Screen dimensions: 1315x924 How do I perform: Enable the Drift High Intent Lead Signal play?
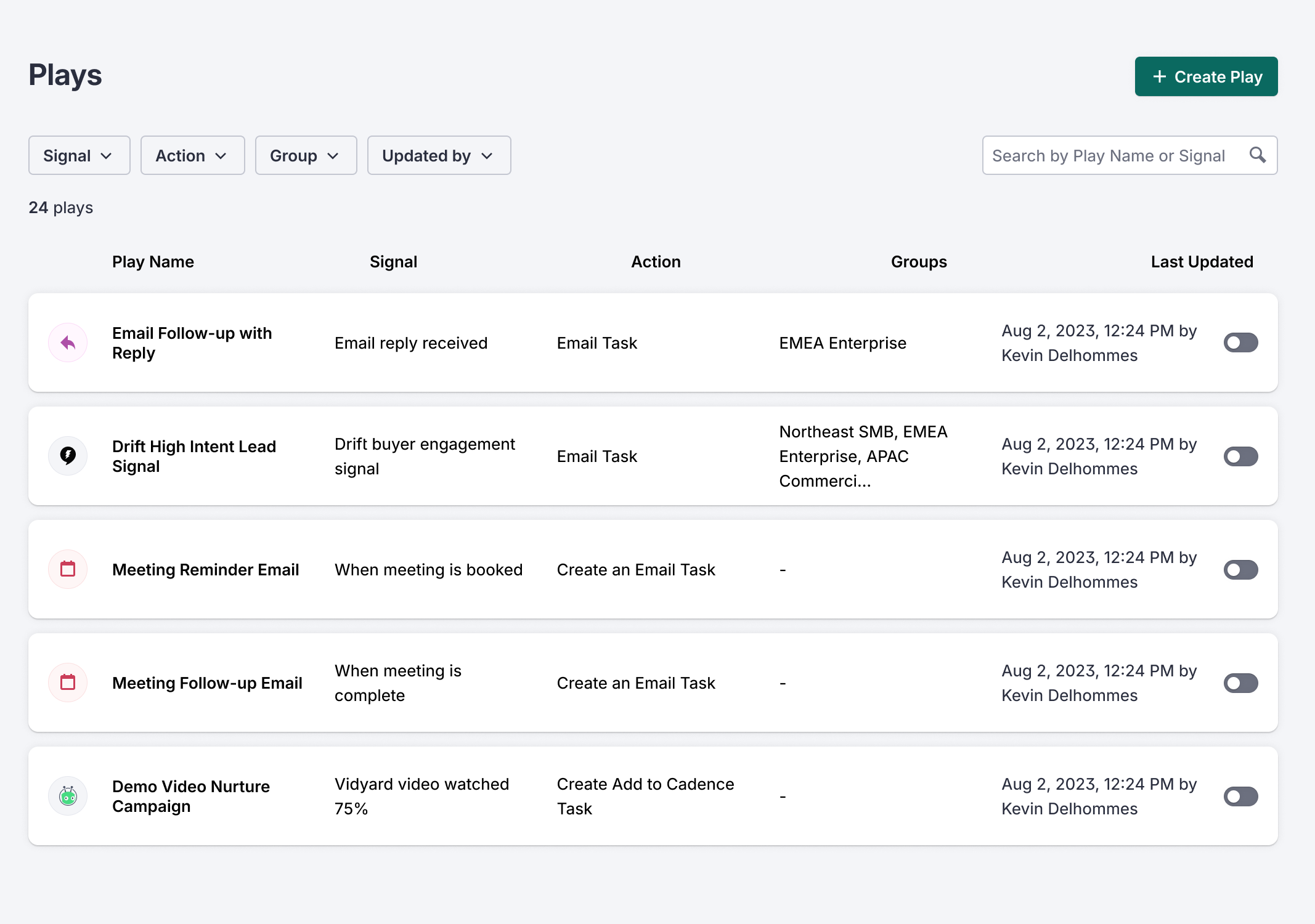coord(1240,456)
